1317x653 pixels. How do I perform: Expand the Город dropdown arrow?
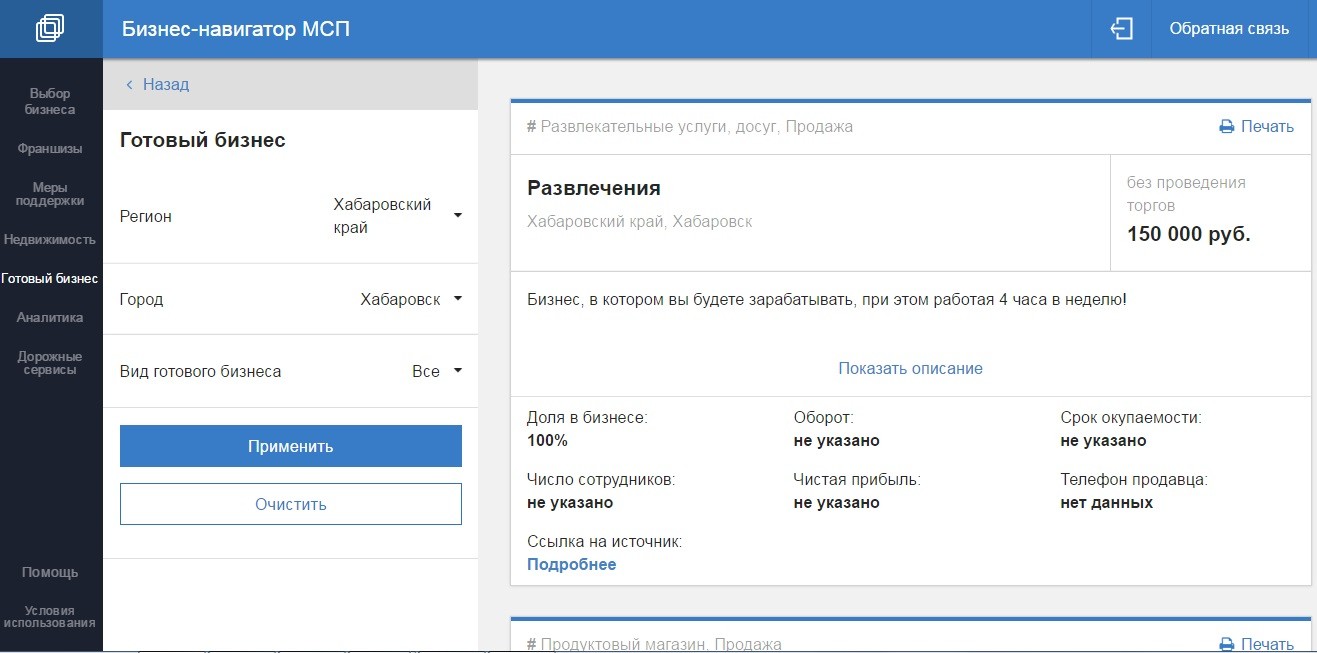click(x=457, y=298)
